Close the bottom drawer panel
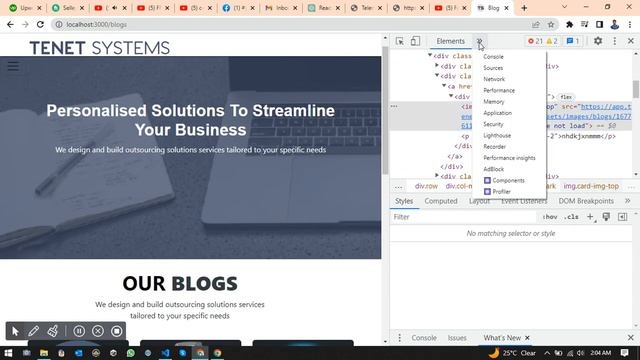The height and width of the screenshot is (360, 640). click(x=631, y=338)
